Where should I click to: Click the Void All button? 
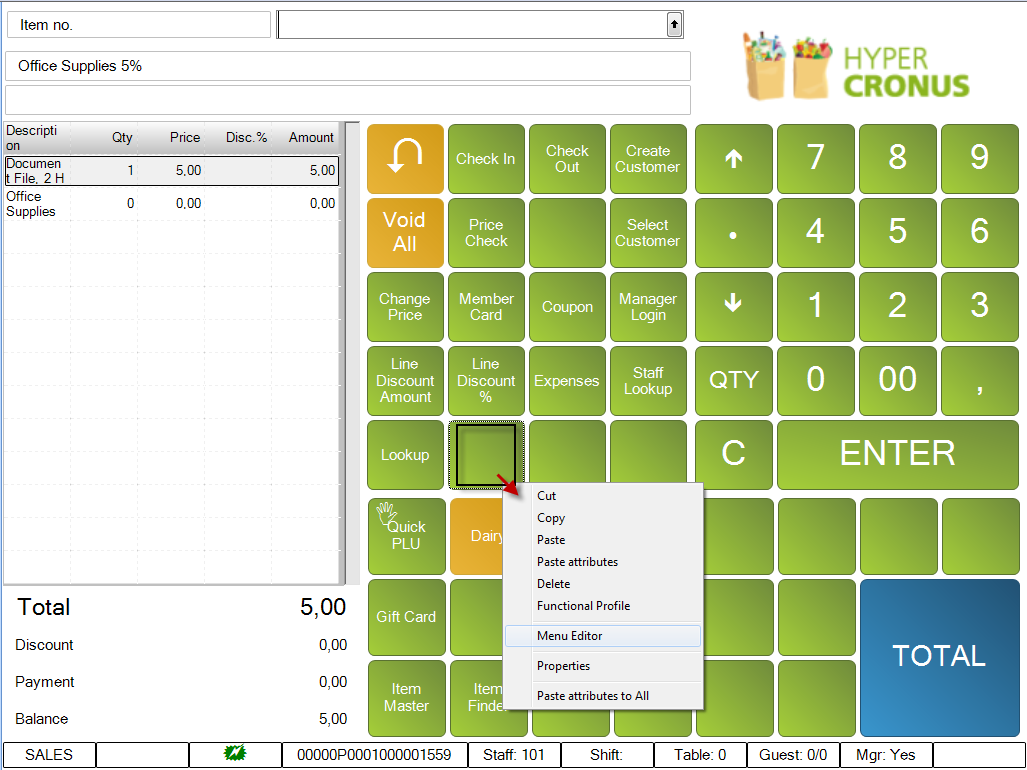tap(405, 233)
